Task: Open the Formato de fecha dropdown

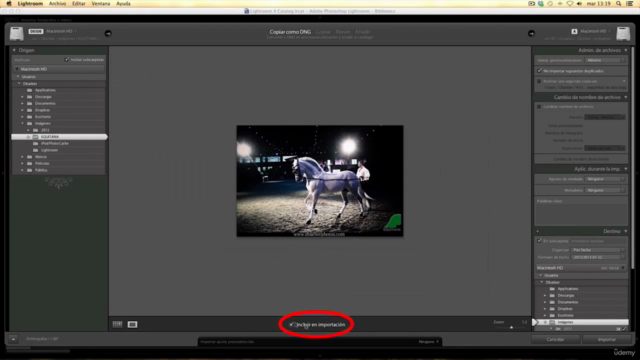Action: click(598, 258)
